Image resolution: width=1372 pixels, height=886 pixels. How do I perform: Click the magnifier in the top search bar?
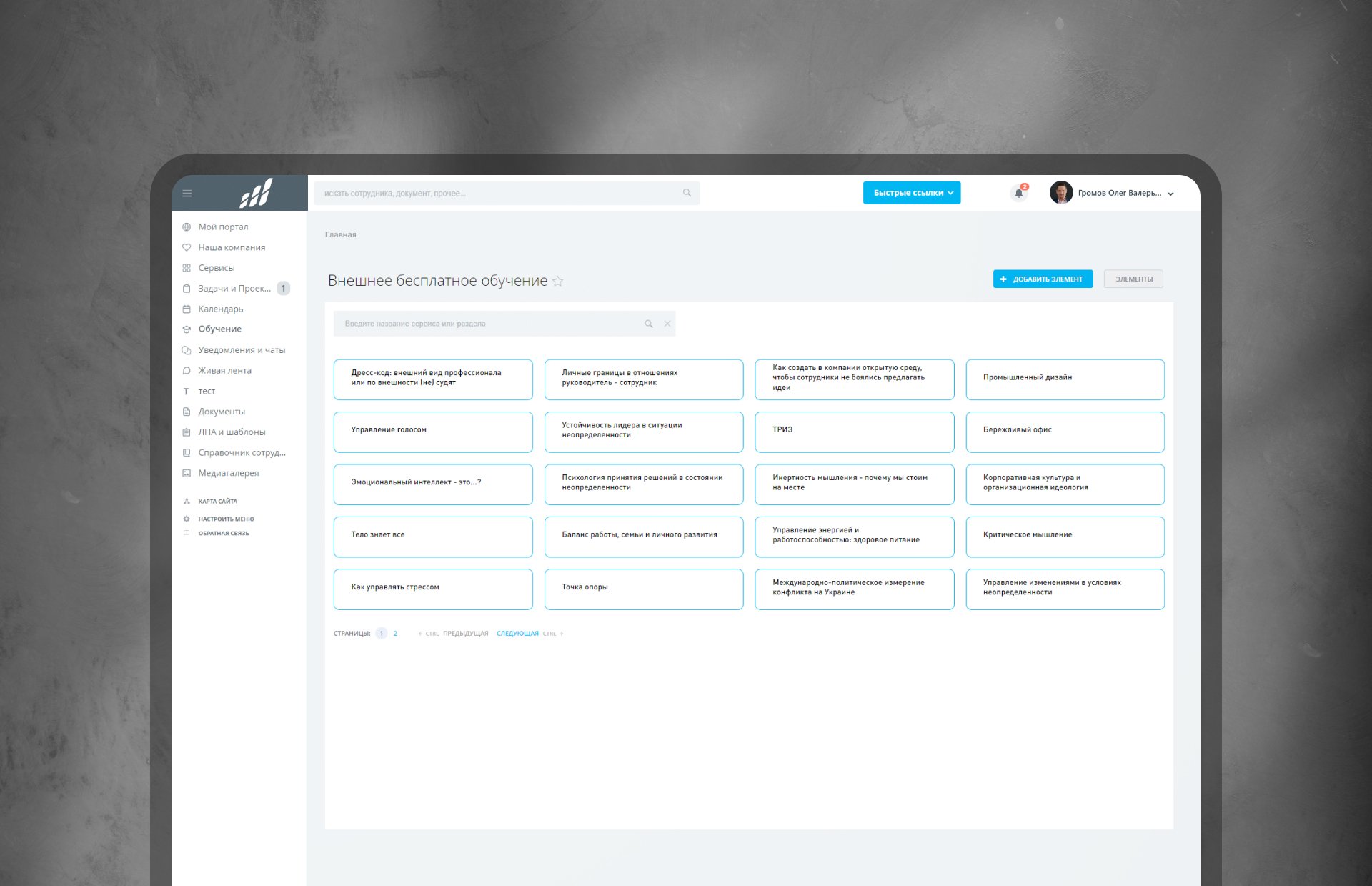[687, 193]
